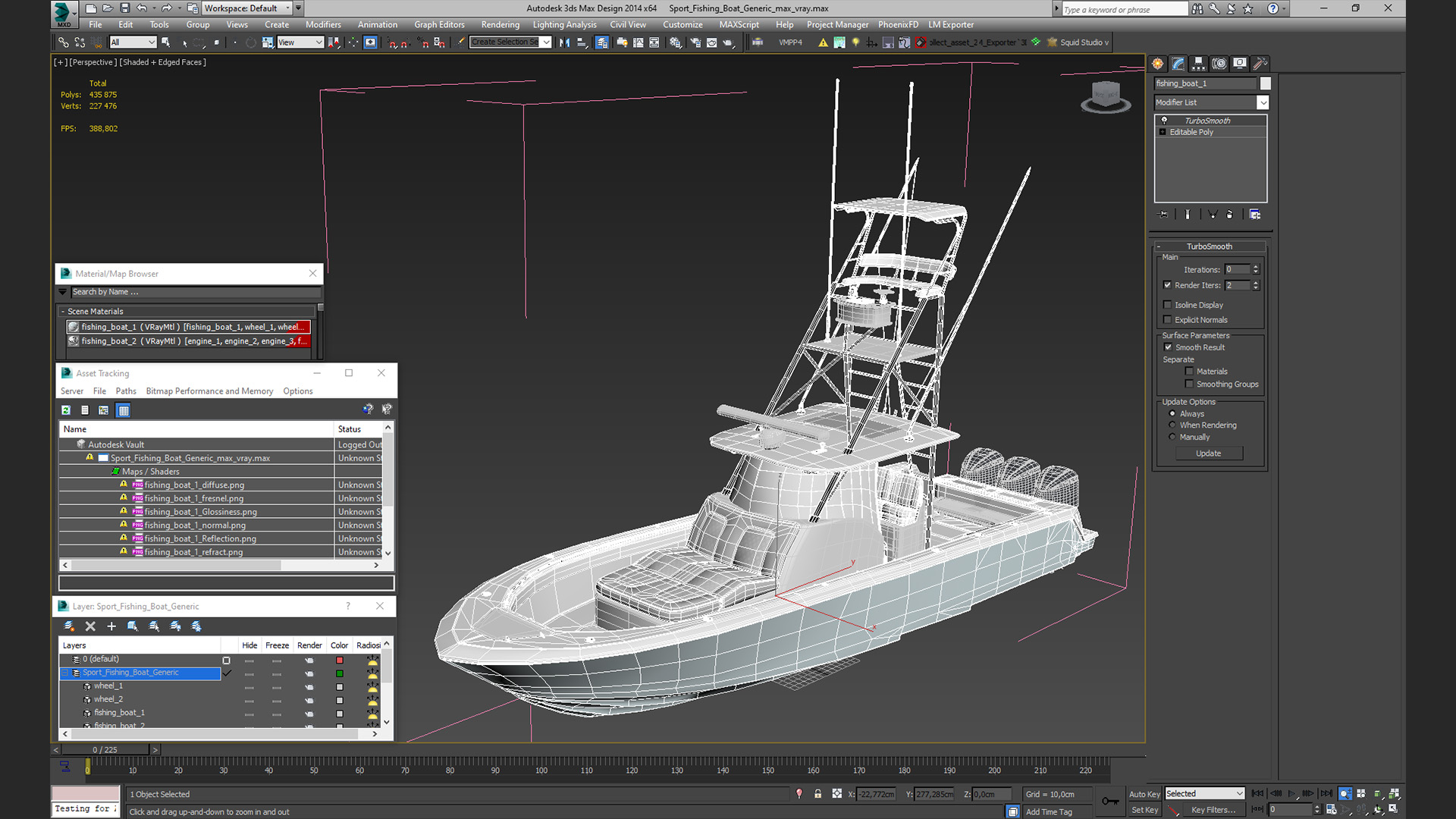Open the Create tab in command panel
Image resolution: width=1456 pixels, height=819 pixels.
(x=1158, y=64)
